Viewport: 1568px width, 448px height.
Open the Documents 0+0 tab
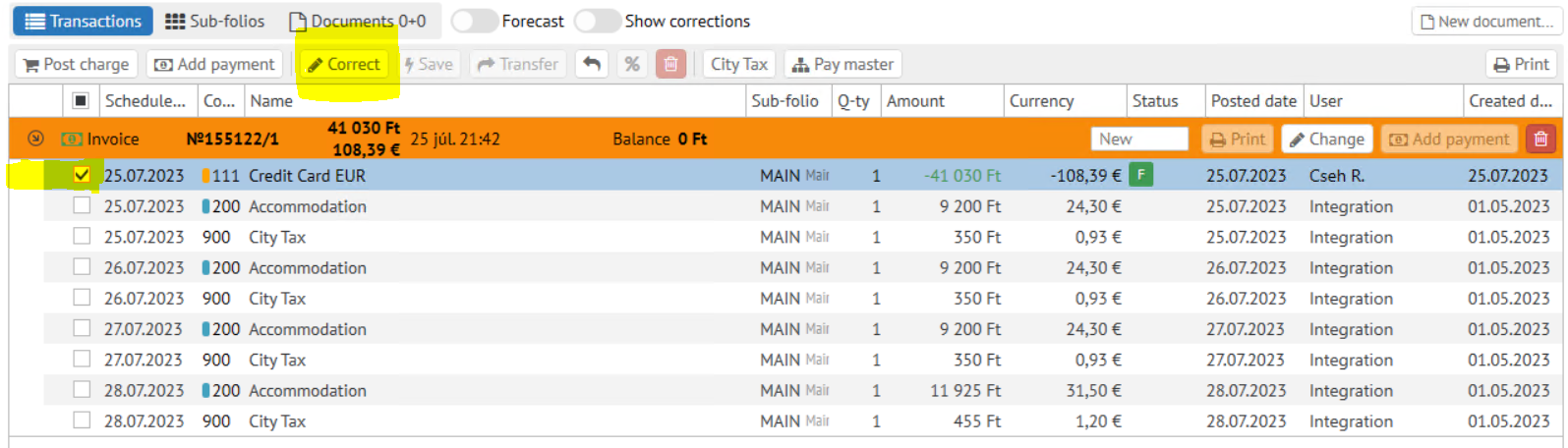point(358,21)
